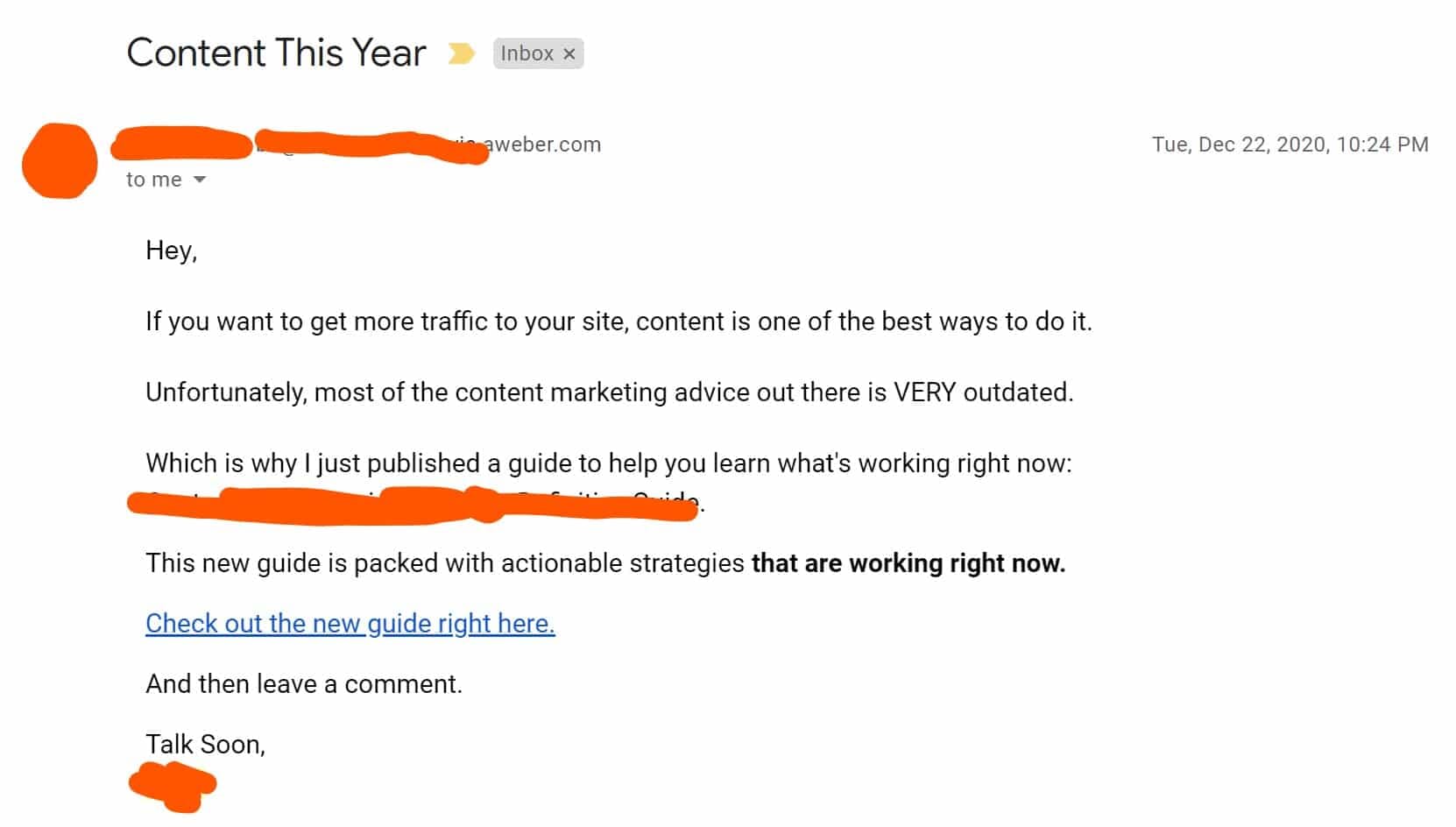
Task: Click the bold "that are working right now." text
Action: (x=908, y=562)
